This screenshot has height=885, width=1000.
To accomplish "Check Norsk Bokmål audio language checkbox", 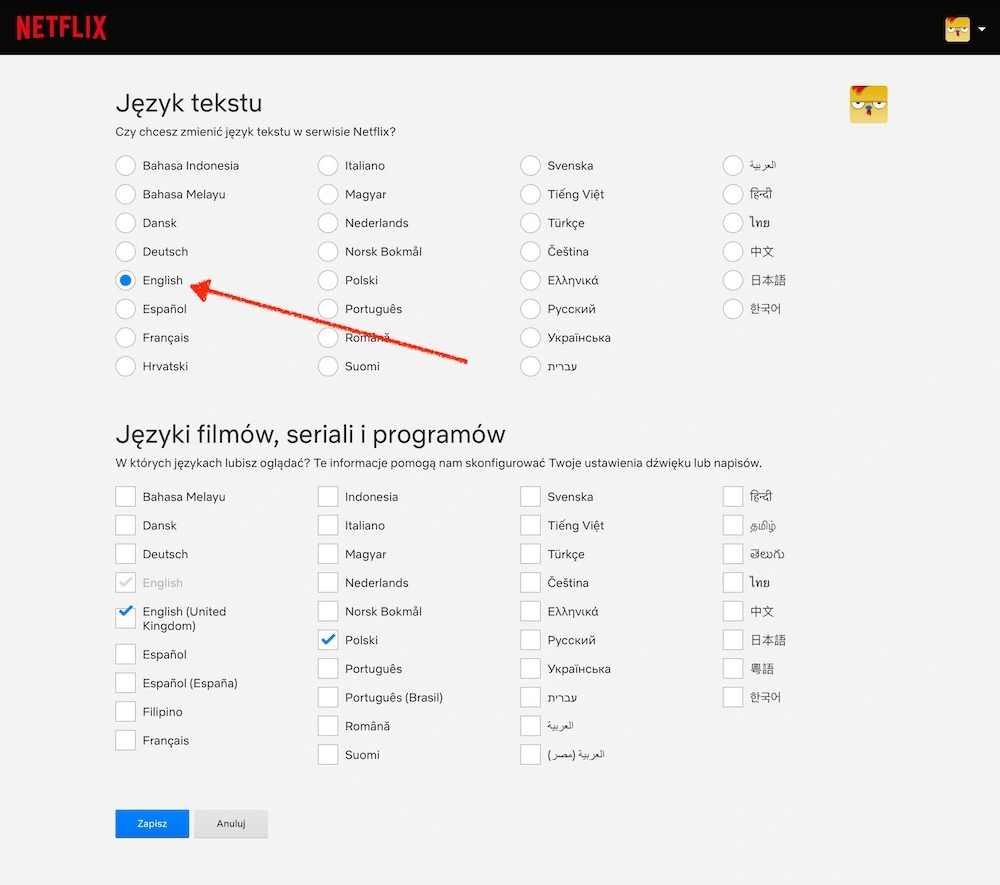I will pyautogui.click(x=328, y=611).
